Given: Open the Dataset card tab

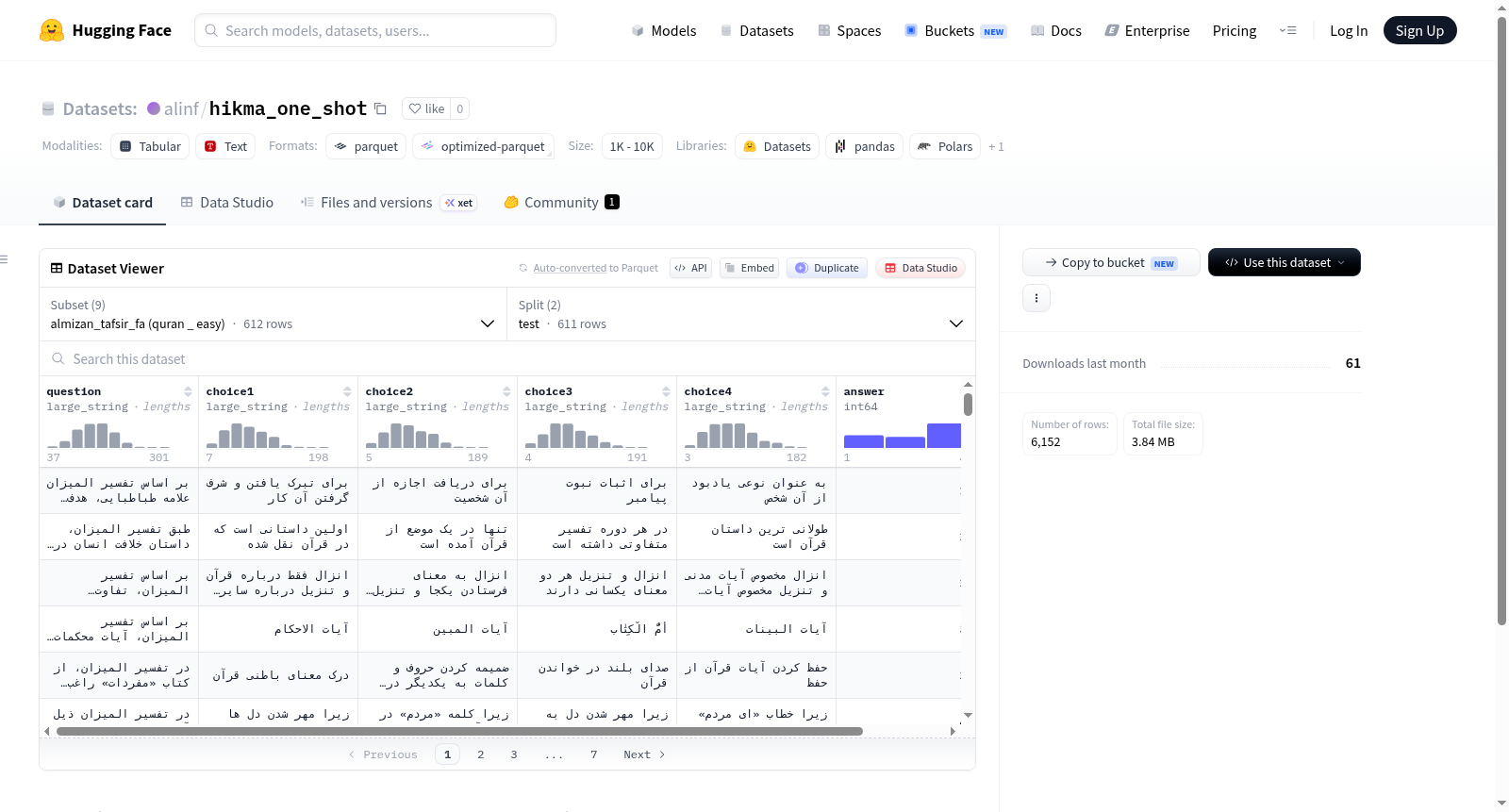Looking at the screenshot, I should [x=102, y=202].
